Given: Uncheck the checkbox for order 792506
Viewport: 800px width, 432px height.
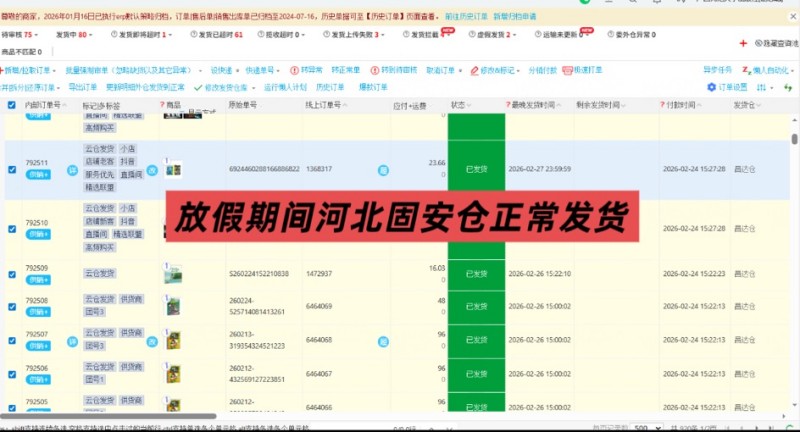Looking at the screenshot, I should 12,374.
